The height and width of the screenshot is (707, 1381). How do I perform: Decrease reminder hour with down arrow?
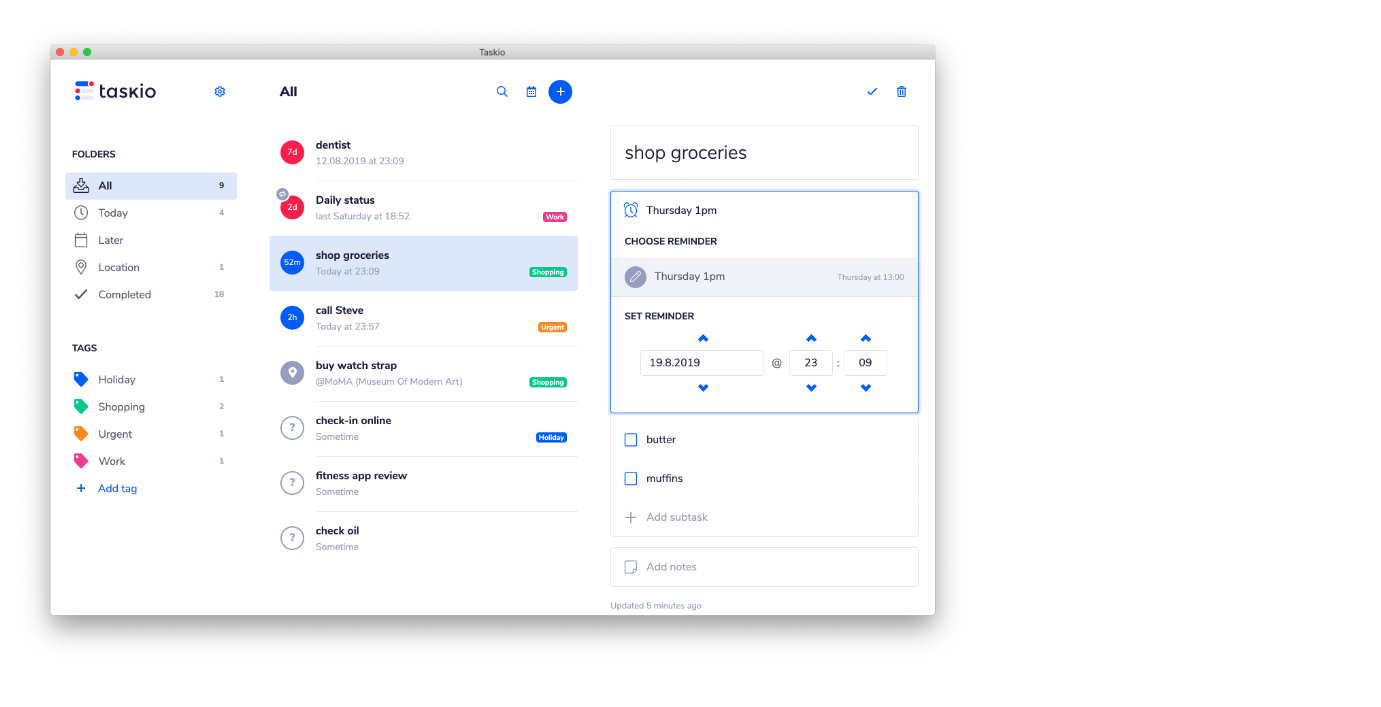(x=811, y=388)
